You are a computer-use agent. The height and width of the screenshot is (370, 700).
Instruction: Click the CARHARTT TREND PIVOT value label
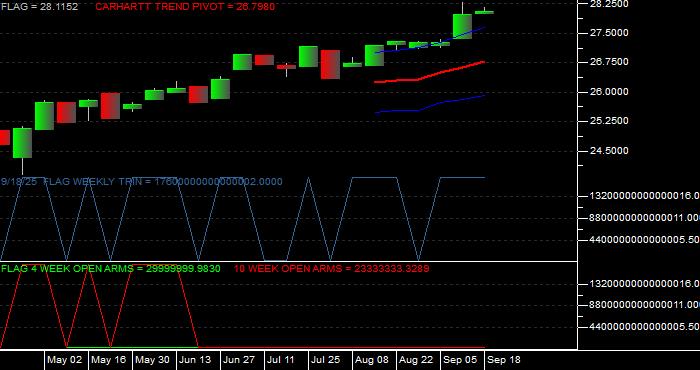185,7
